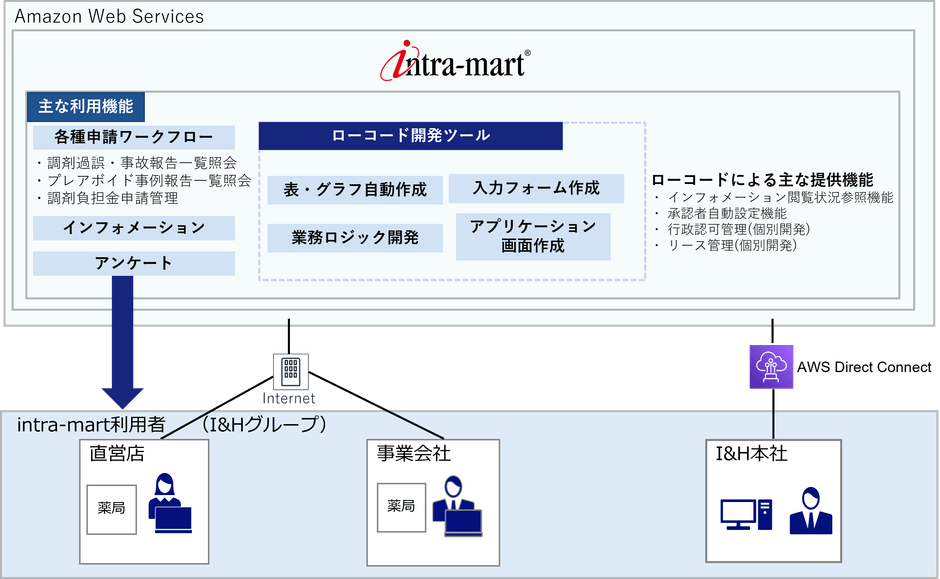The height and width of the screenshot is (579, 940).
Task: Click the businessman icon in I&H本社
Action: (811, 511)
